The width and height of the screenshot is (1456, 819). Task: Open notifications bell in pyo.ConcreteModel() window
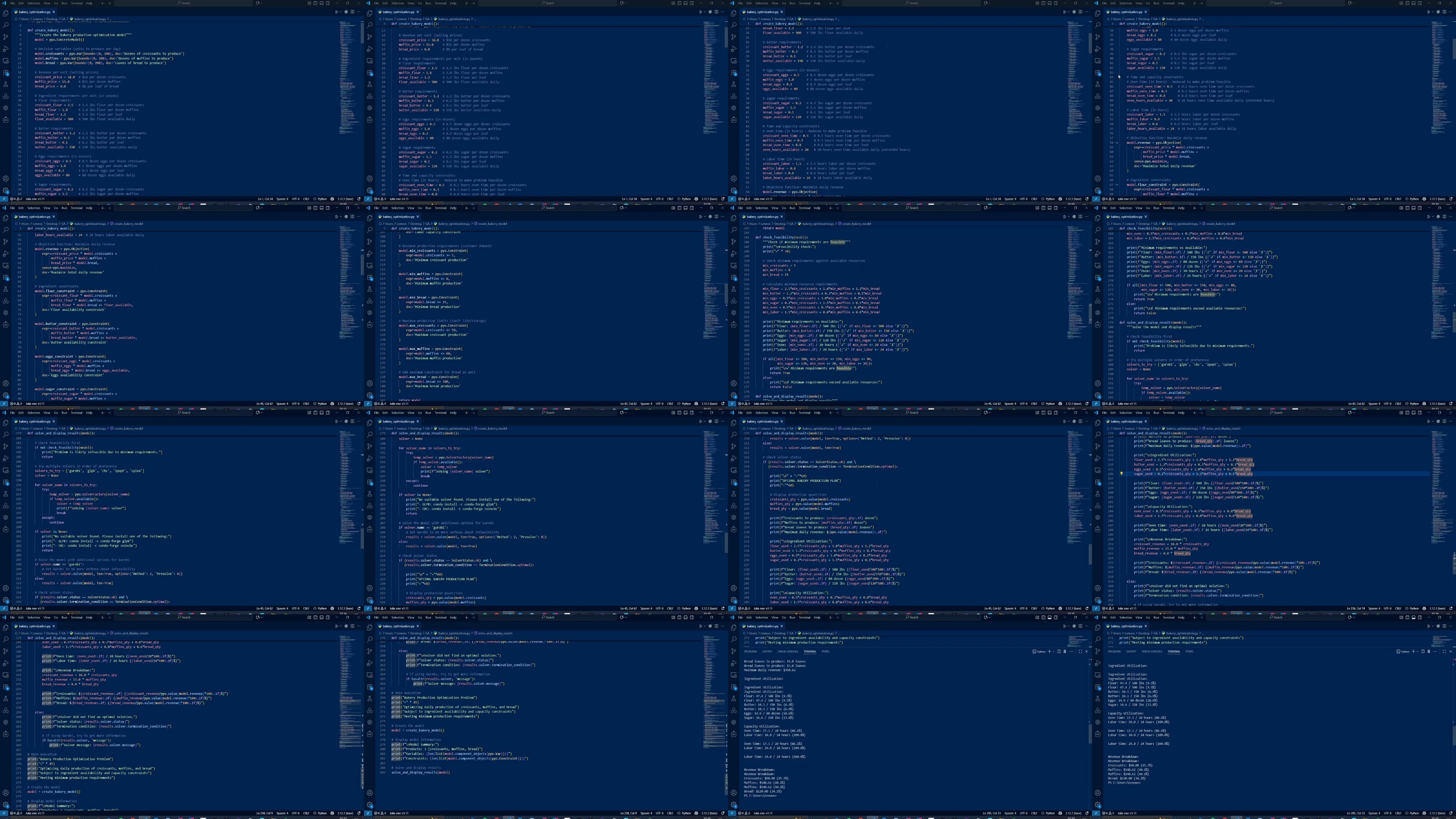pos(359,199)
